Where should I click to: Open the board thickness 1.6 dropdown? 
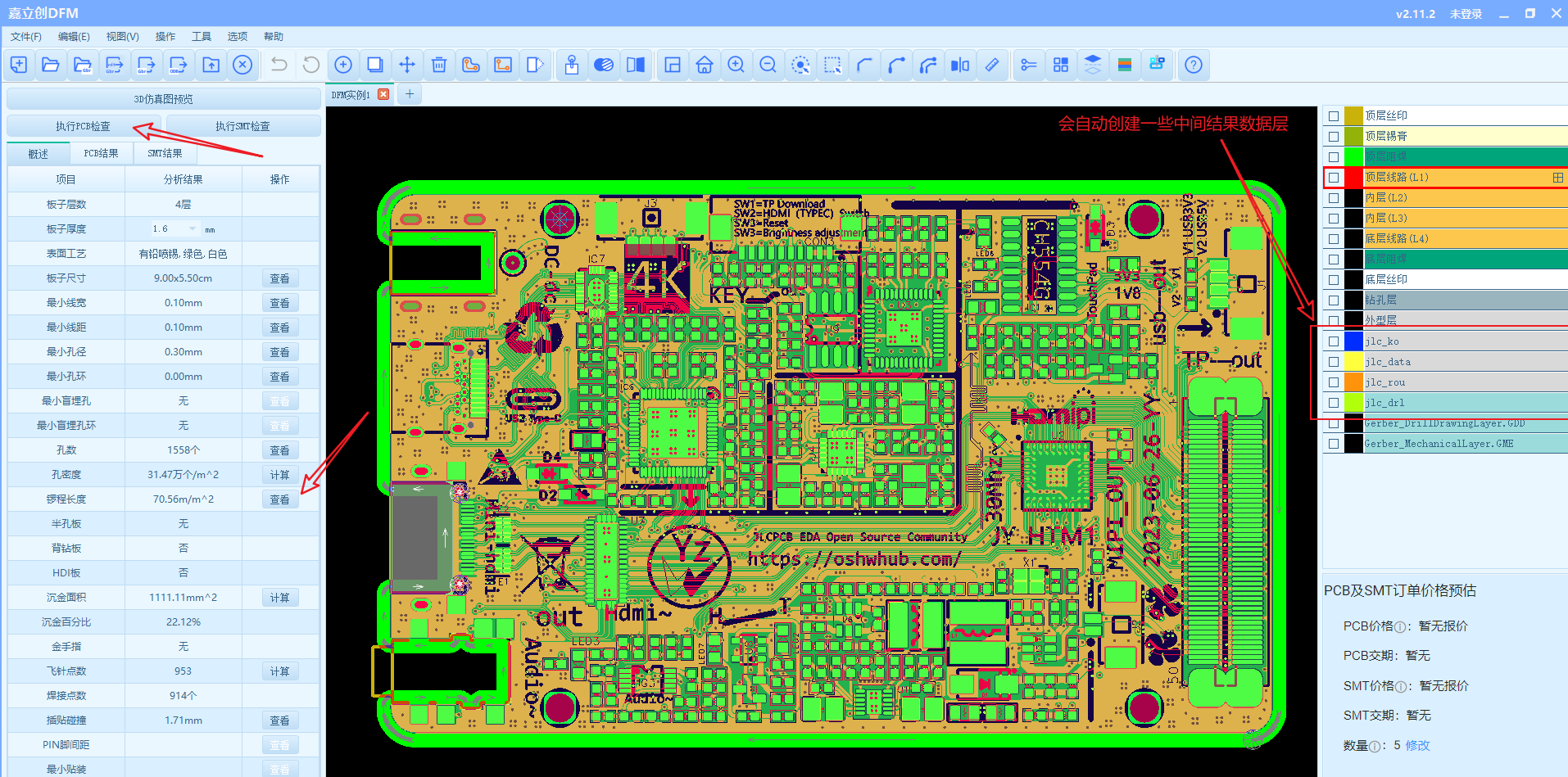click(x=193, y=229)
